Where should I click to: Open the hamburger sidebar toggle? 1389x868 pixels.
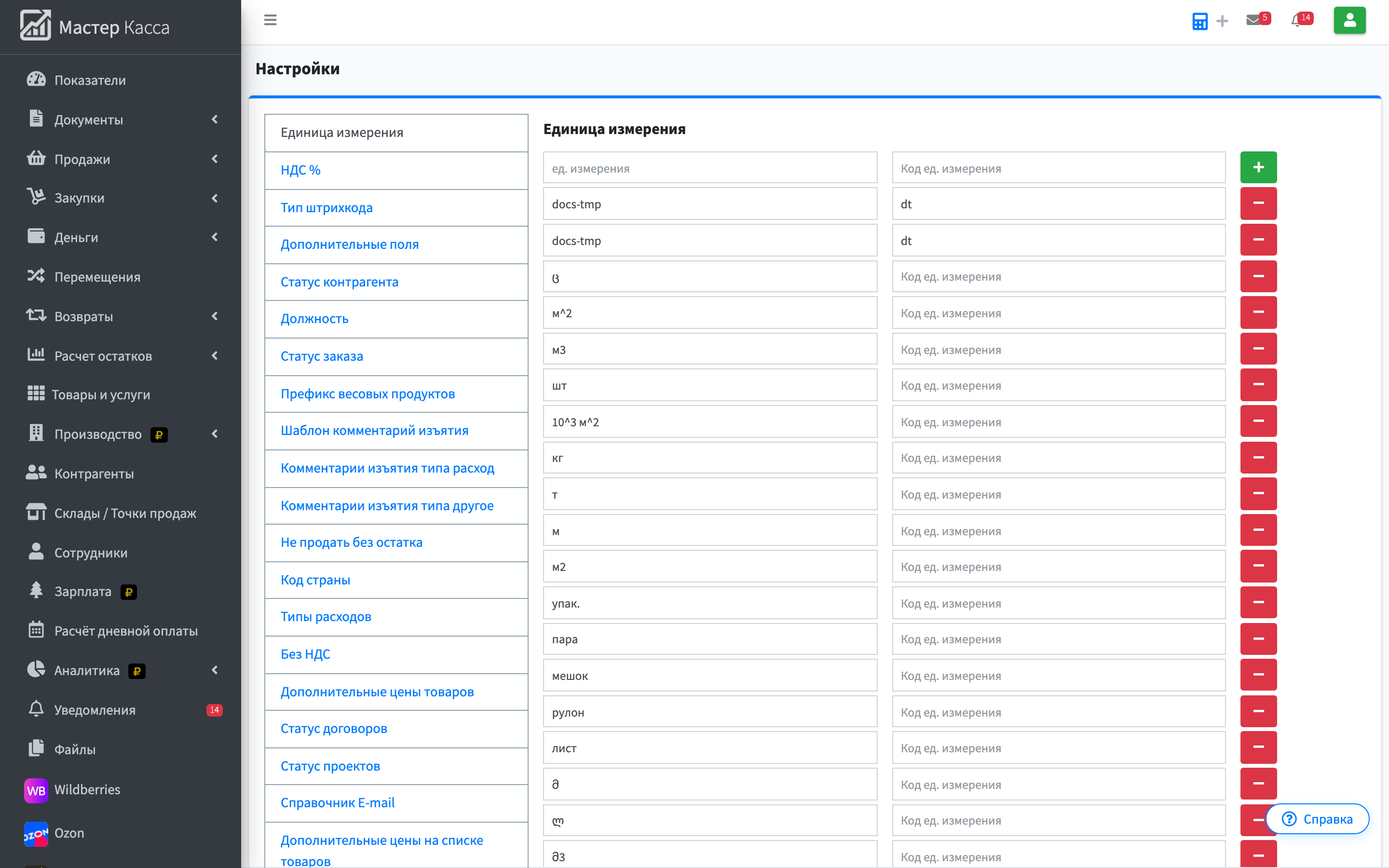[x=271, y=20]
